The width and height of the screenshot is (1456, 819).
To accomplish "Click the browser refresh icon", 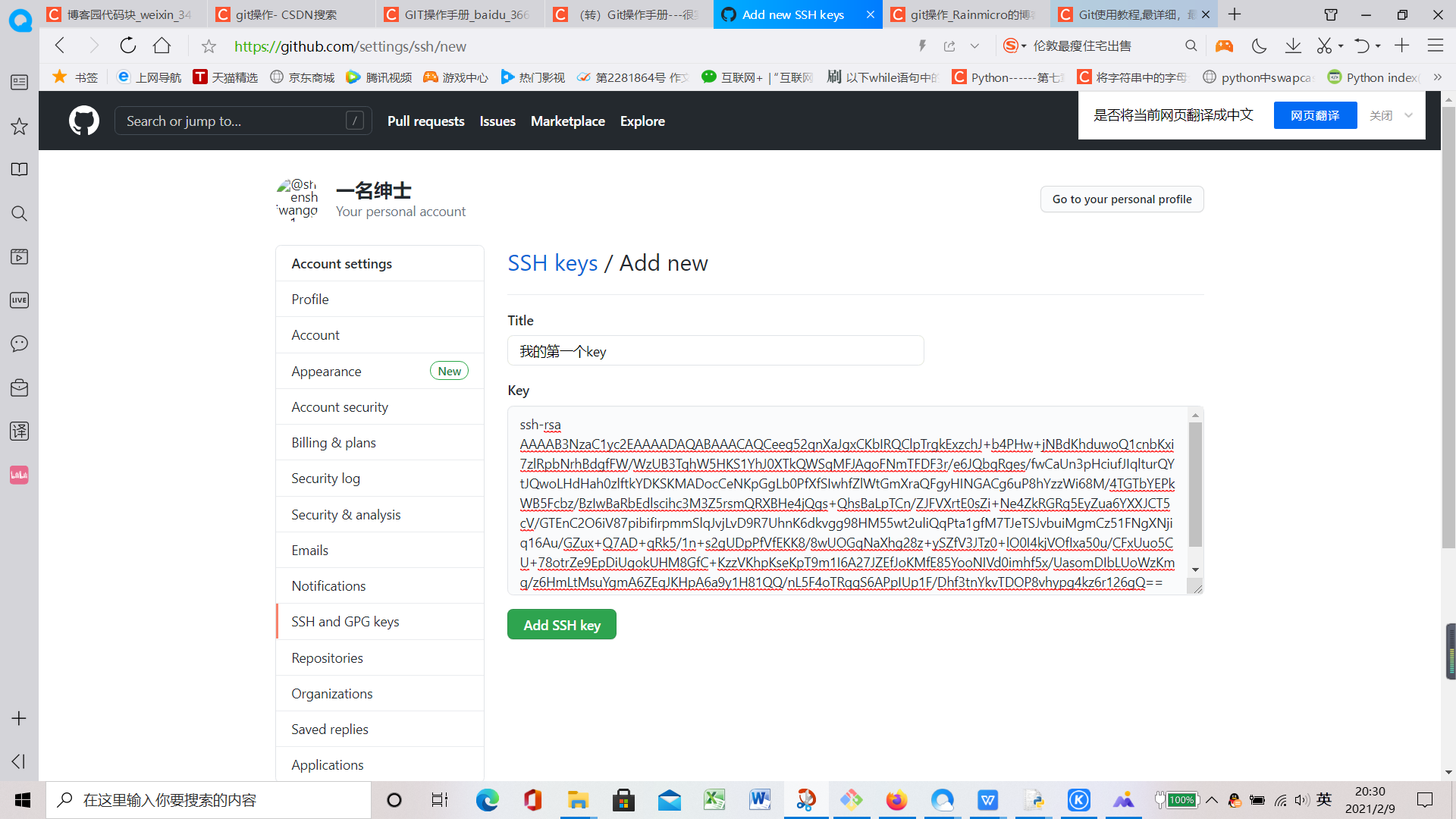I will pos(127,45).
